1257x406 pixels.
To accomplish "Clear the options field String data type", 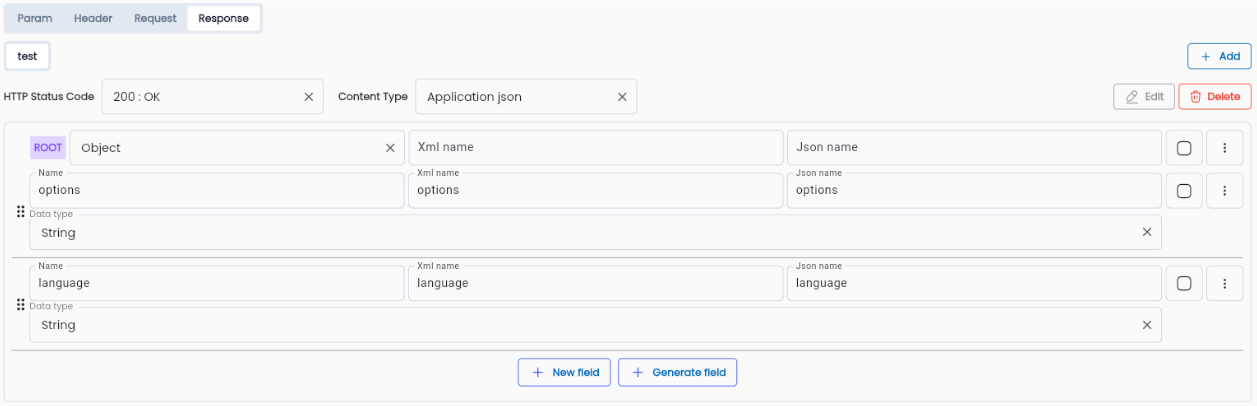I will point(1146,232).
